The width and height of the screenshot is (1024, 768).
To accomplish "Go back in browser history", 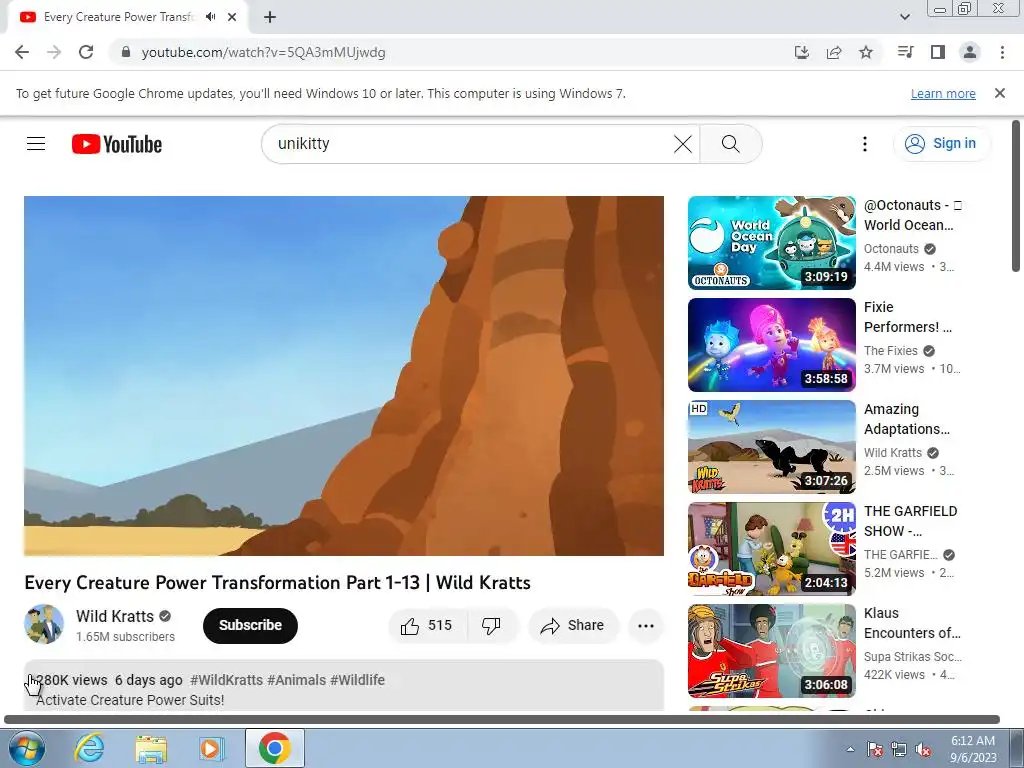I will (22, 52).
